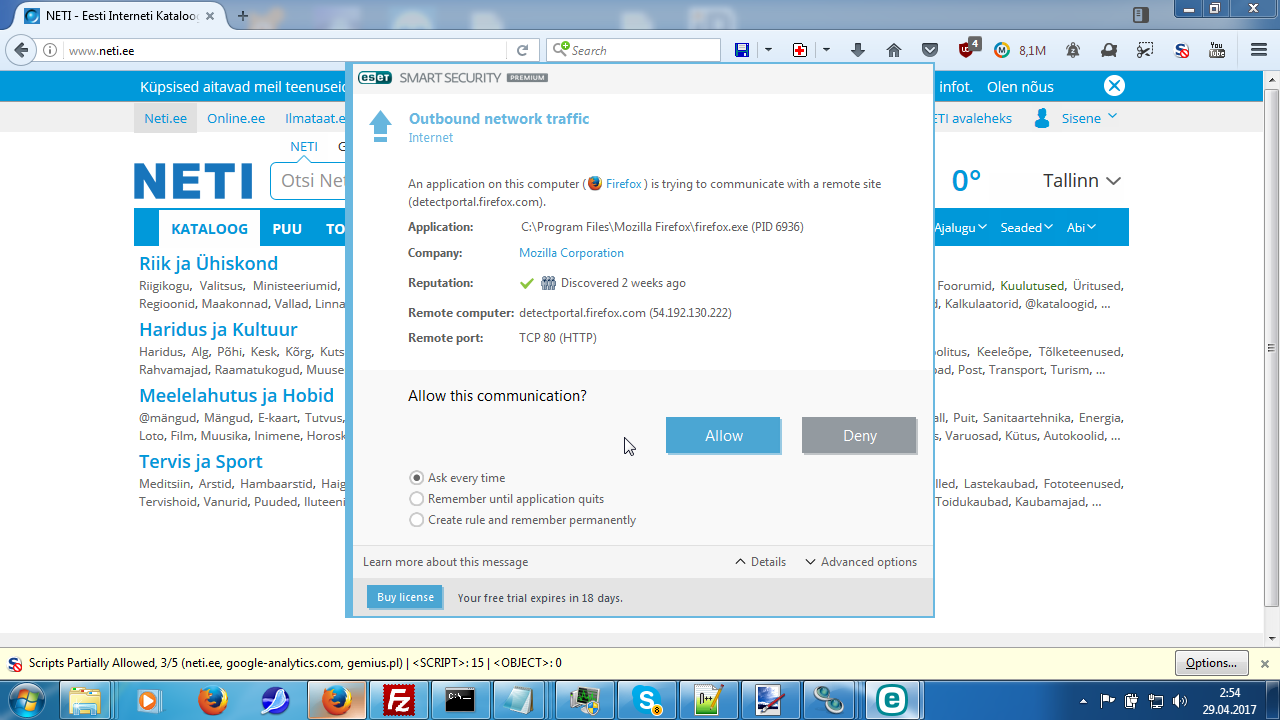Screen dimensions: 1280x720
Task: Click the Otsi Neti search field
Action: tap(308, 181)
